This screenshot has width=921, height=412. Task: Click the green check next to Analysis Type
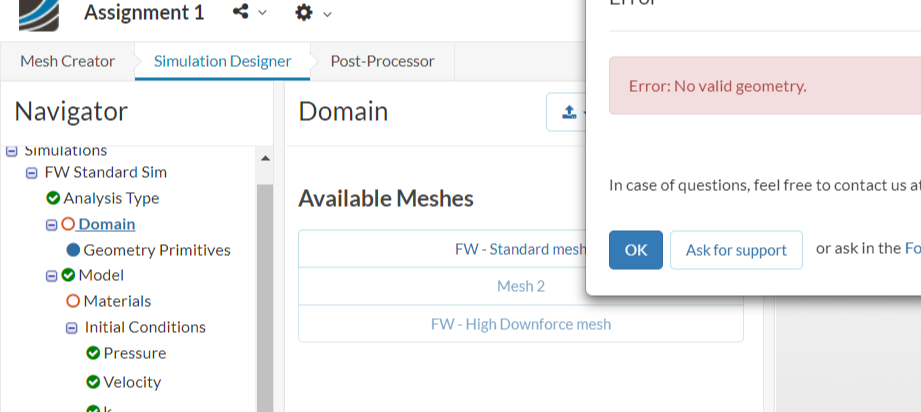click(53, 198)
